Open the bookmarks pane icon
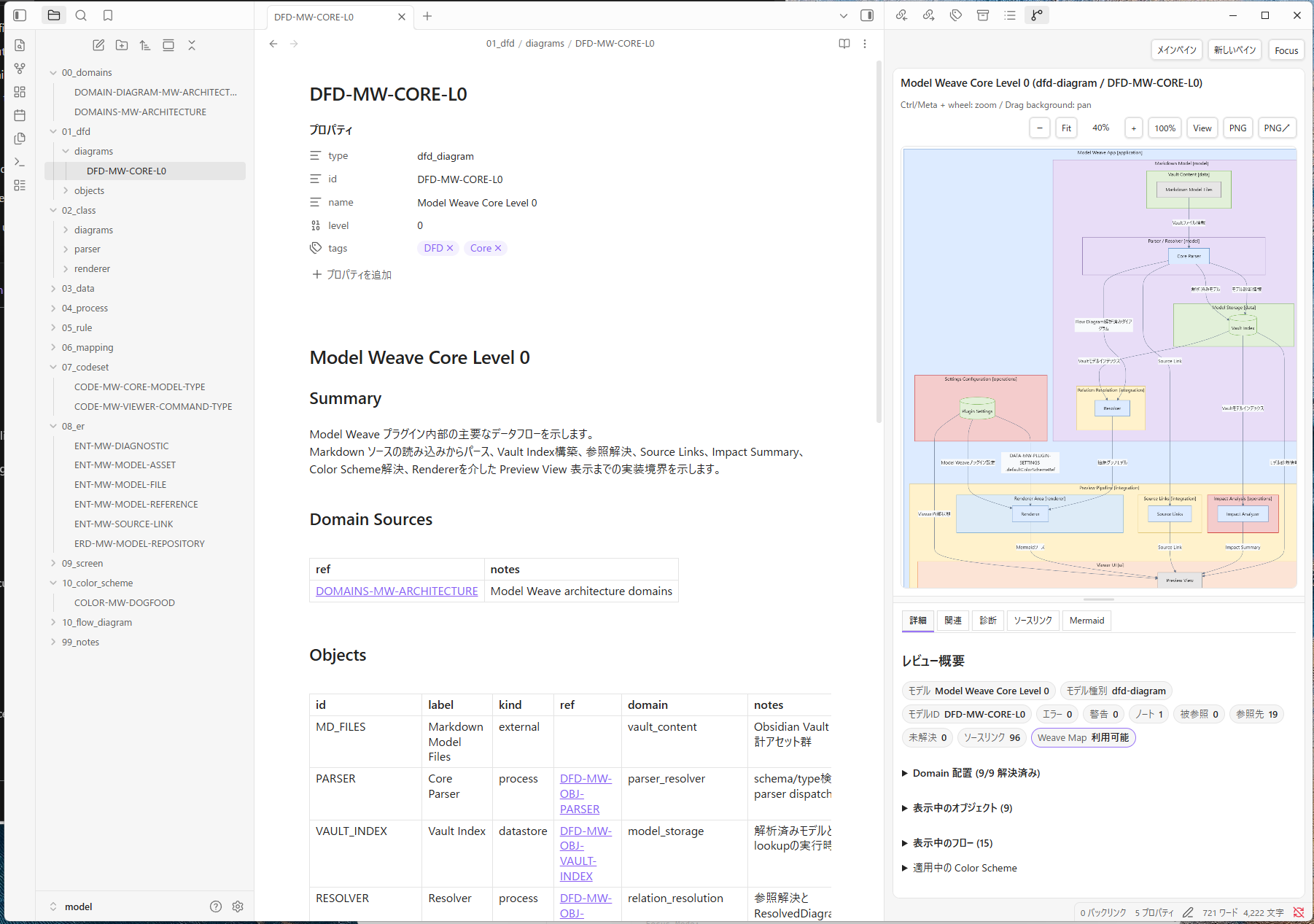1314x924 pixels. point(108,15)
